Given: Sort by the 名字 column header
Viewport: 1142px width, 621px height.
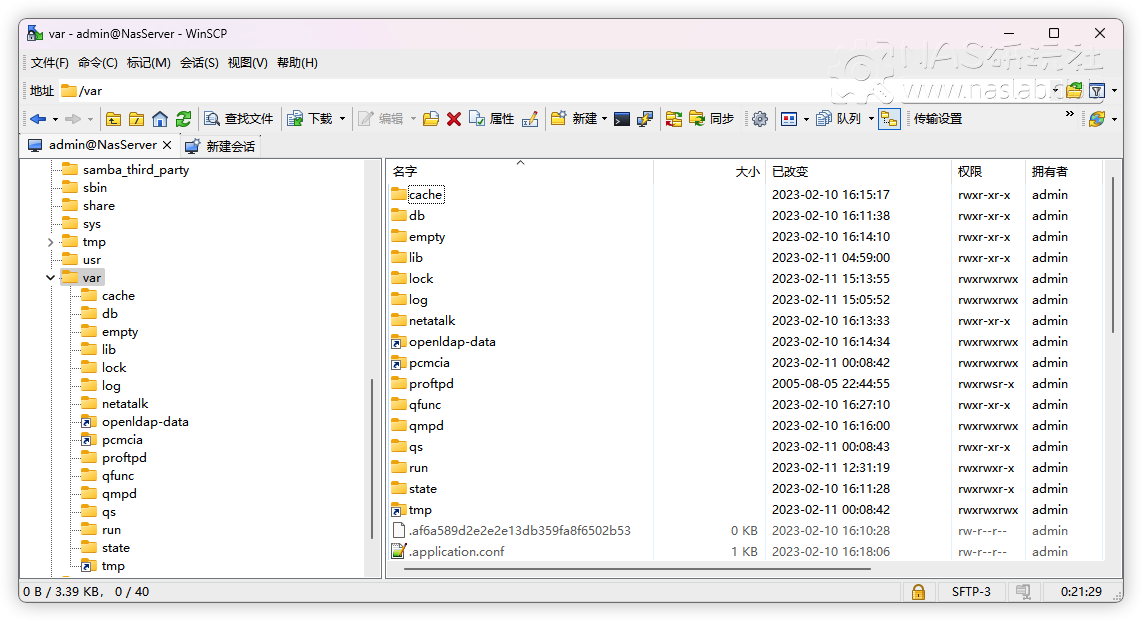Looking at the screenshot, I should click(x=520, y=172).
